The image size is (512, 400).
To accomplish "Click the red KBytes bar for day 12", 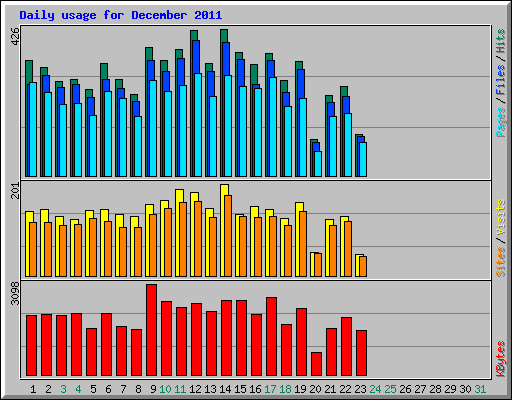I will tap(196, 340).
